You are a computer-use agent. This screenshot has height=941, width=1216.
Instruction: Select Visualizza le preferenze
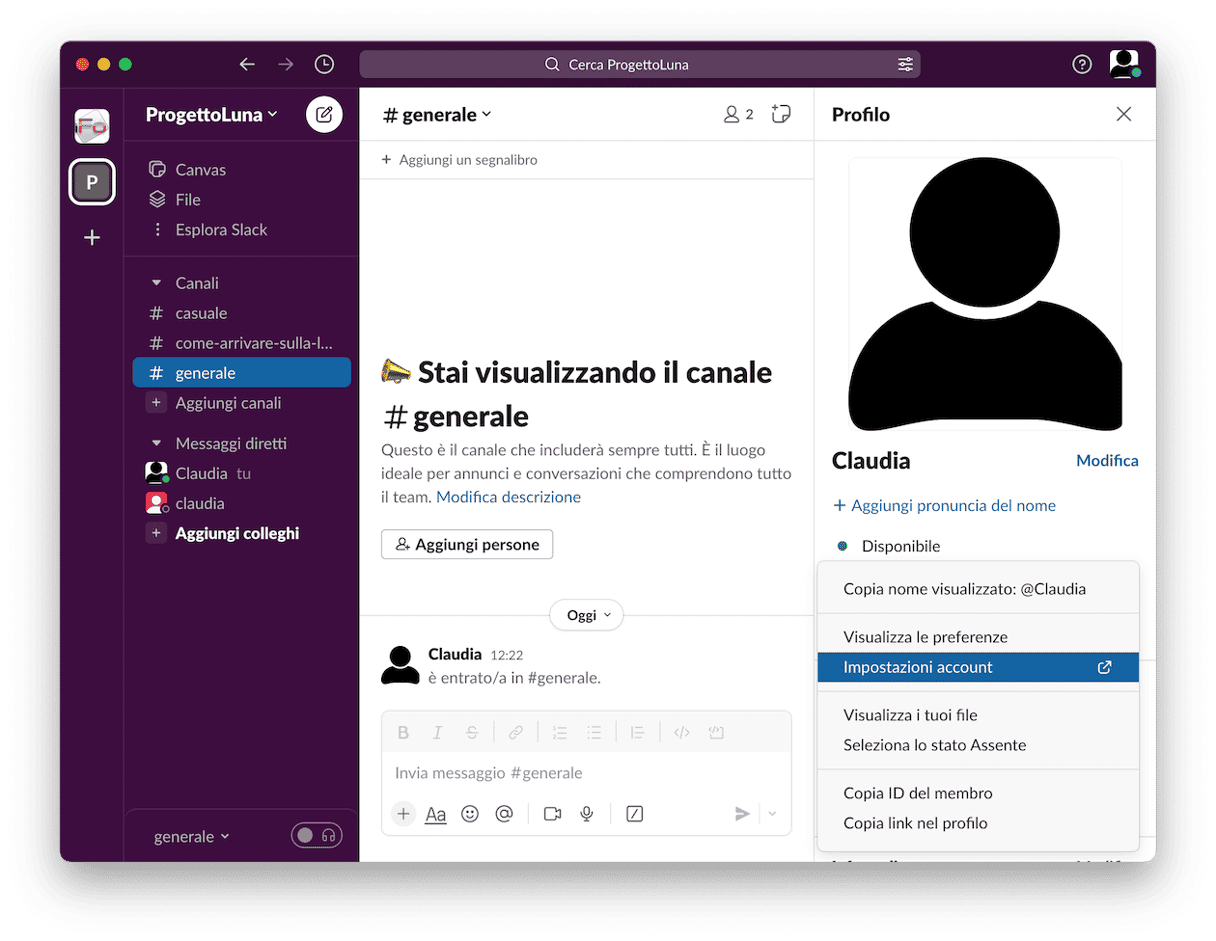(978, 637)
